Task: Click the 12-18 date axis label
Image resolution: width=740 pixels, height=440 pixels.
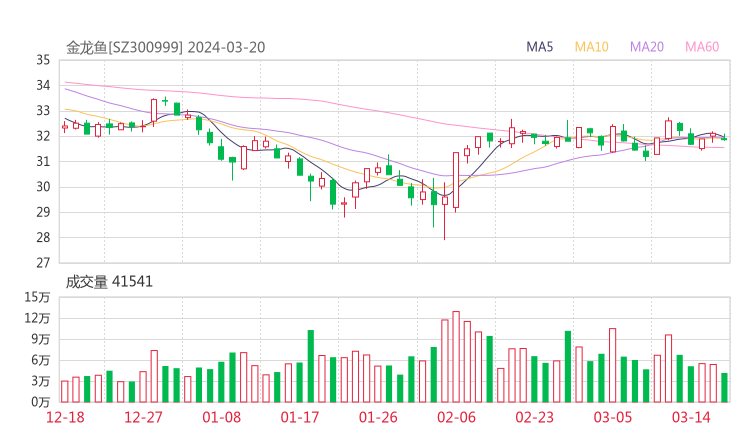Action: coord(65,417)
